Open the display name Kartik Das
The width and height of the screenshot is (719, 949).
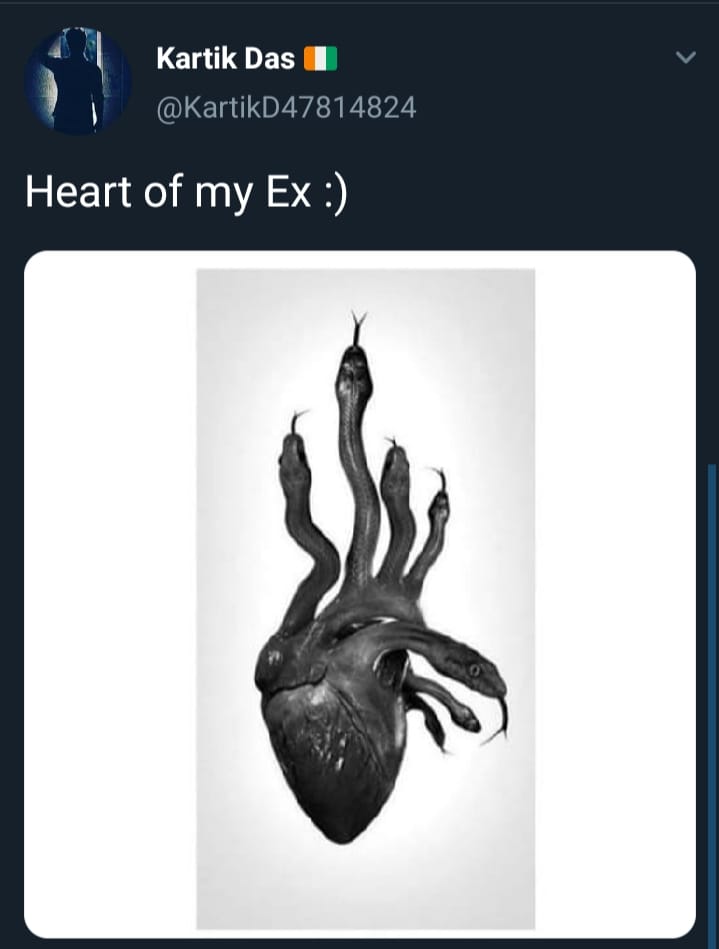click(225, 59)
